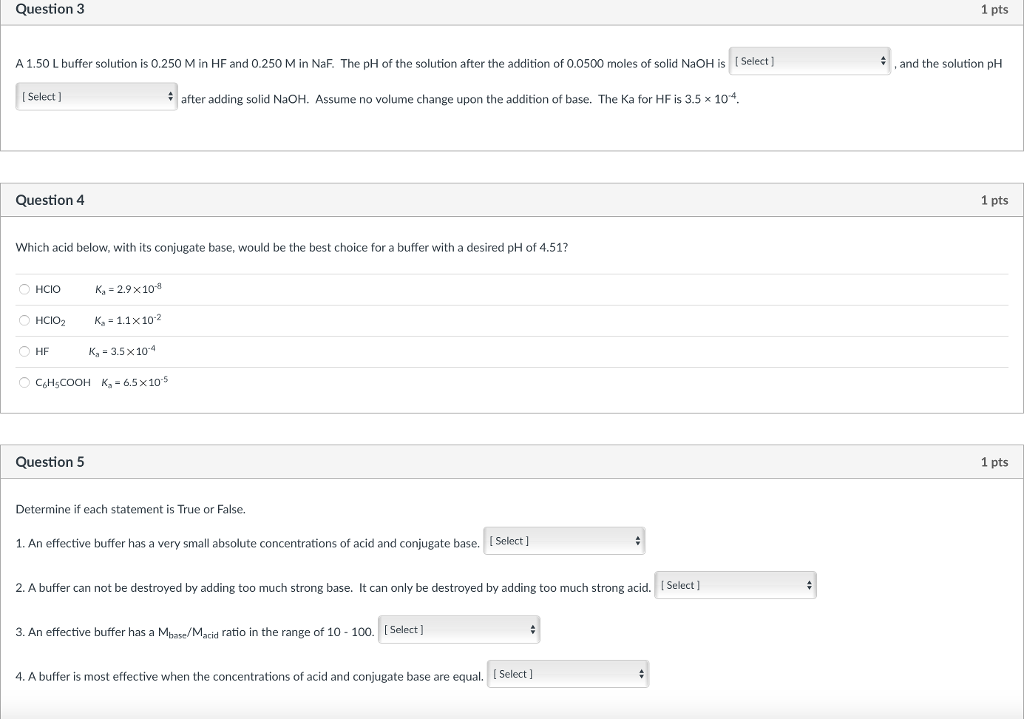Click the Ka = 6.5×10⁻⁵ value text
This screenshot has height=719, width=1024.
[135, 382]
